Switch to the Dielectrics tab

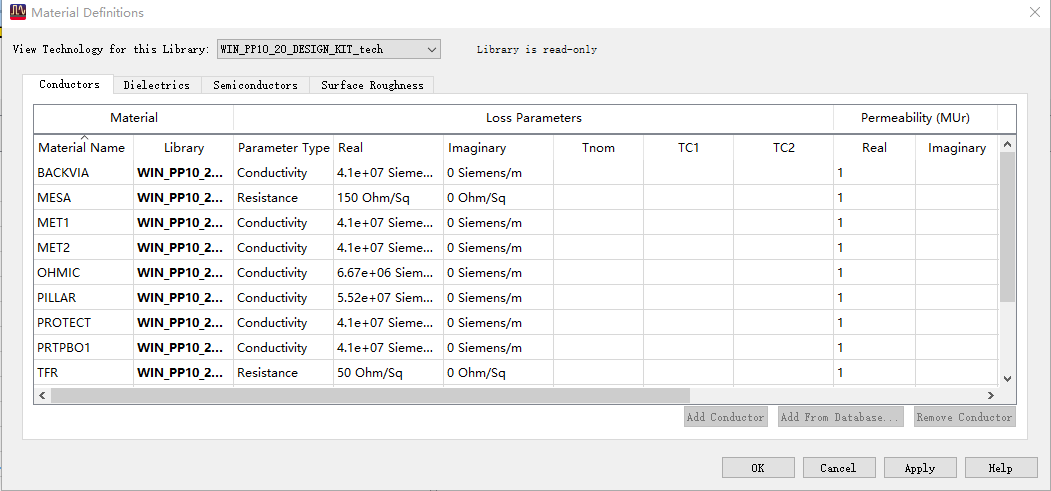pos(156,85)
